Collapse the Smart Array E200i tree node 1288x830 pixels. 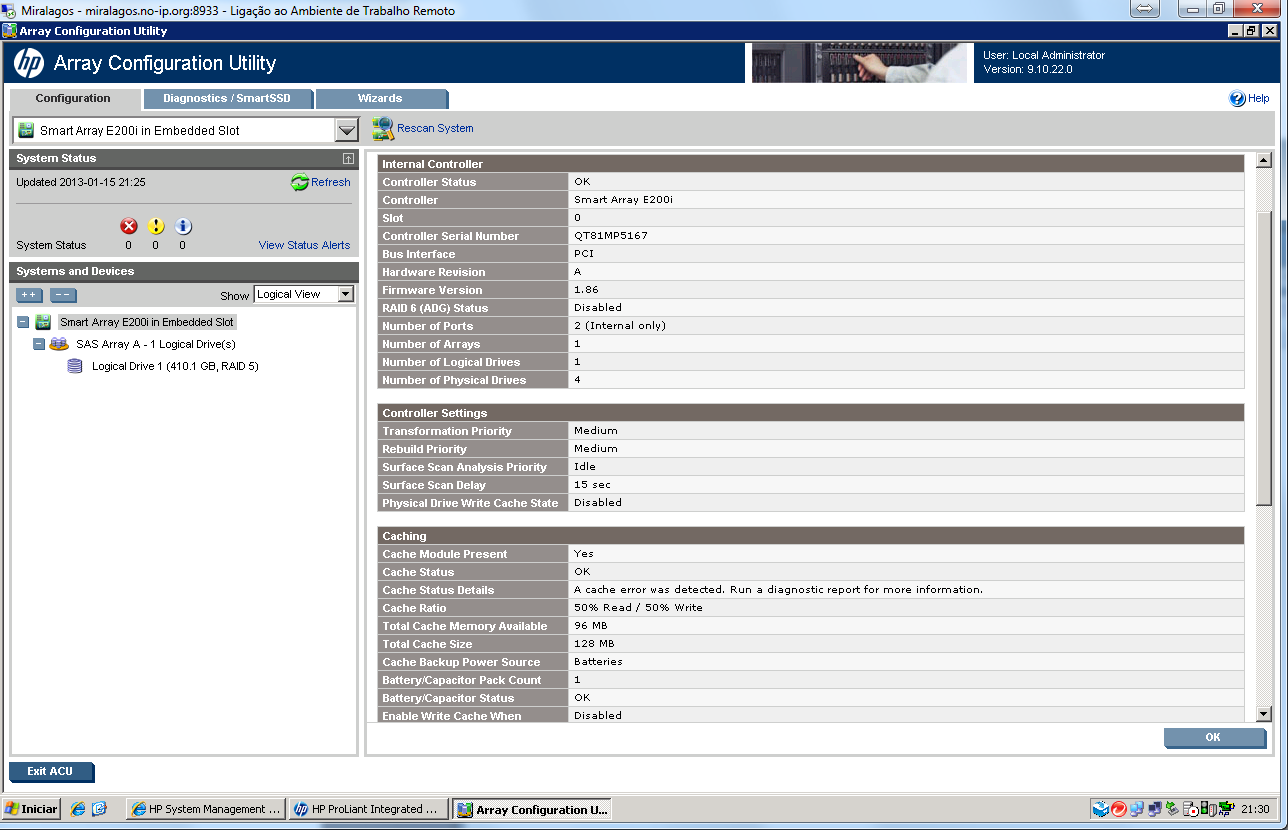tap(23, 322)
